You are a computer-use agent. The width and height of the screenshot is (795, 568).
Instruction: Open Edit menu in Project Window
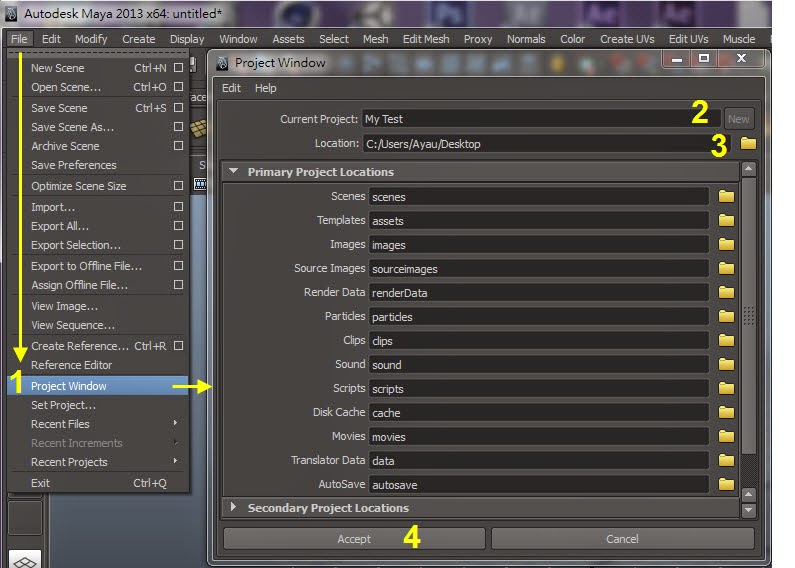coord(231,88)
